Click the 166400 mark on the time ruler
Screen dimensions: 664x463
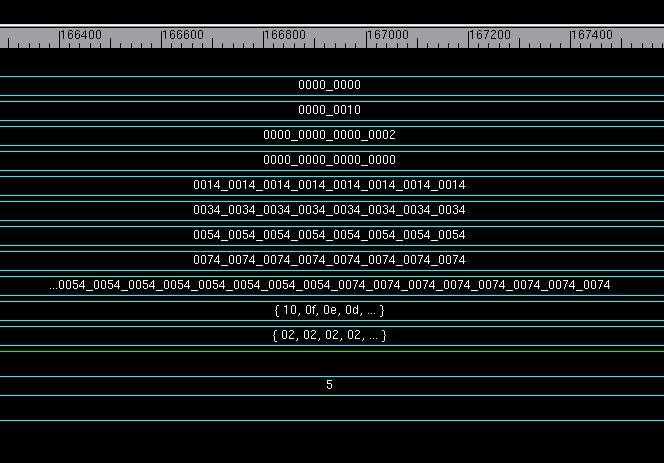81,35
